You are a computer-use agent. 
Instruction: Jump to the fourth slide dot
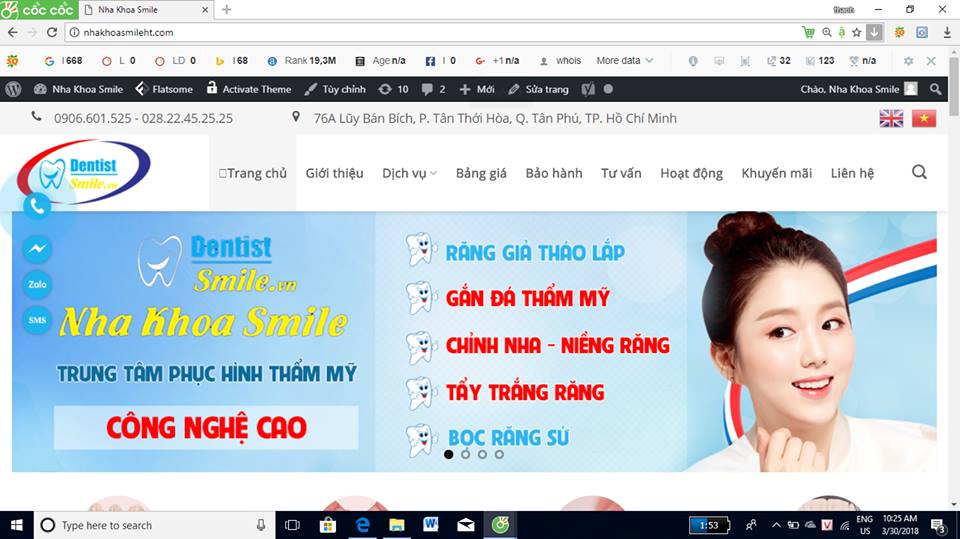pos(499,454)
